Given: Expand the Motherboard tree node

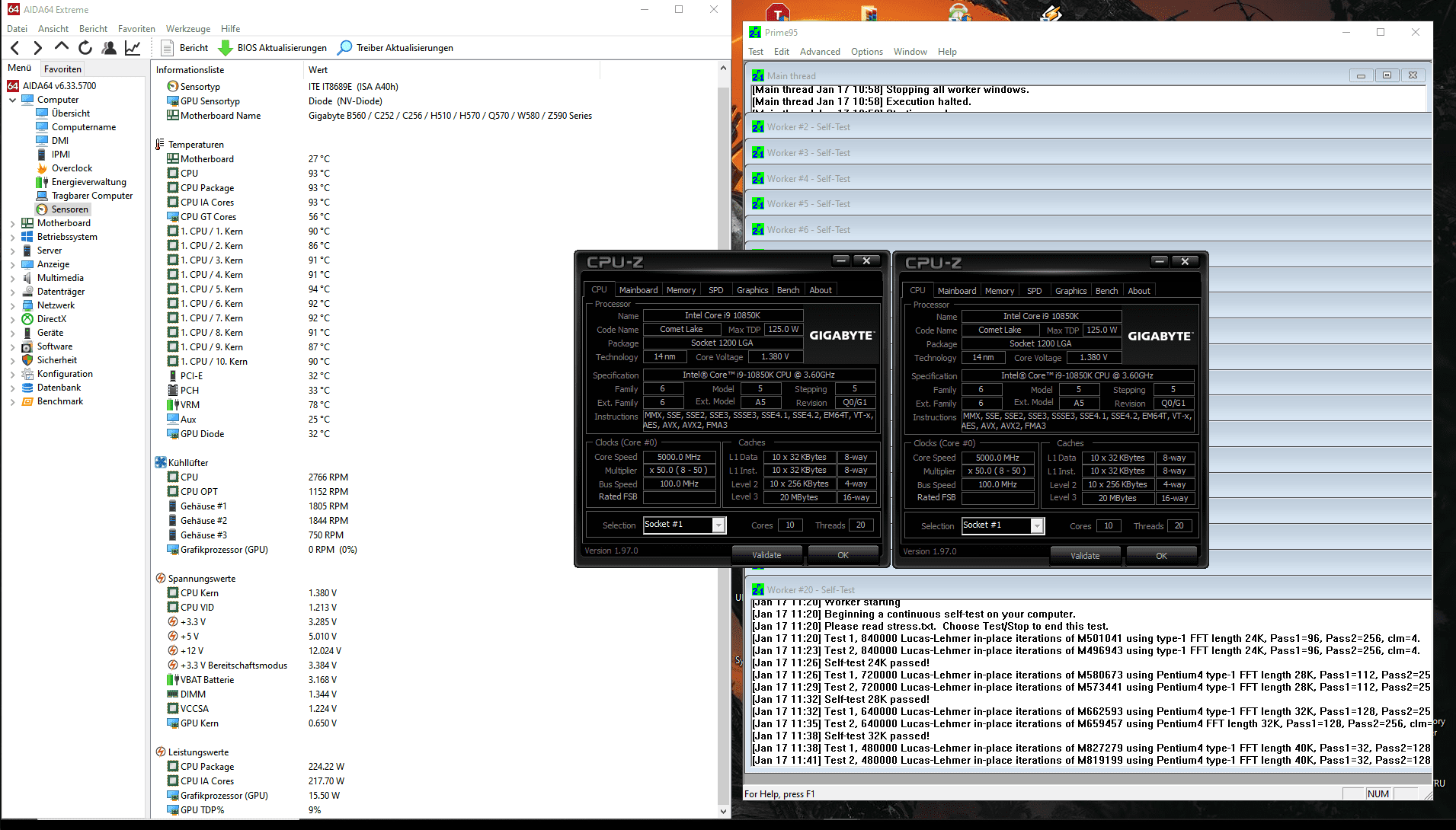Looking at the screenshot, I should coord(12,223).
